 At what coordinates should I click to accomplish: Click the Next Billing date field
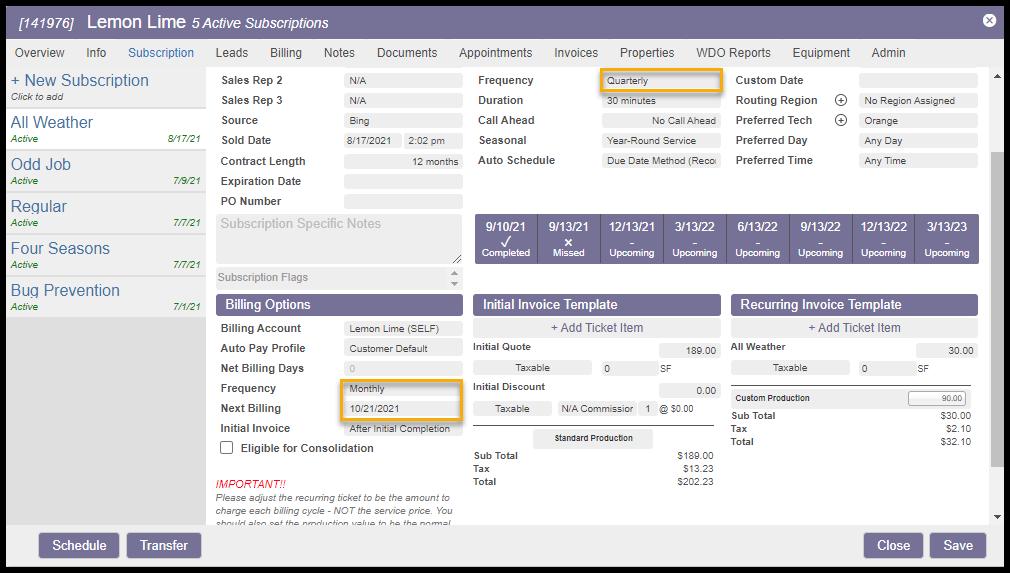[x=402, y=409]
